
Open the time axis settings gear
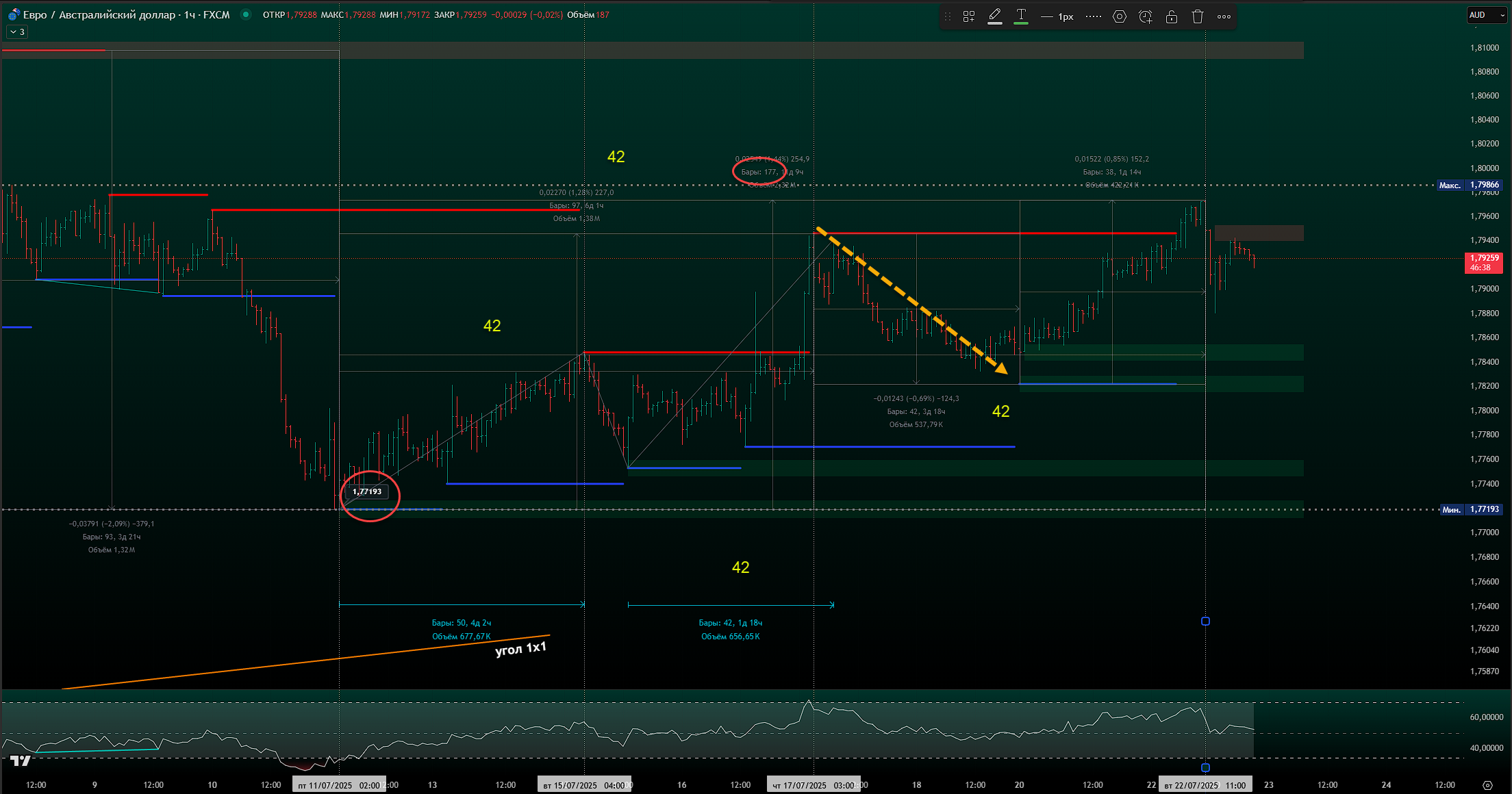(1487, 785)
